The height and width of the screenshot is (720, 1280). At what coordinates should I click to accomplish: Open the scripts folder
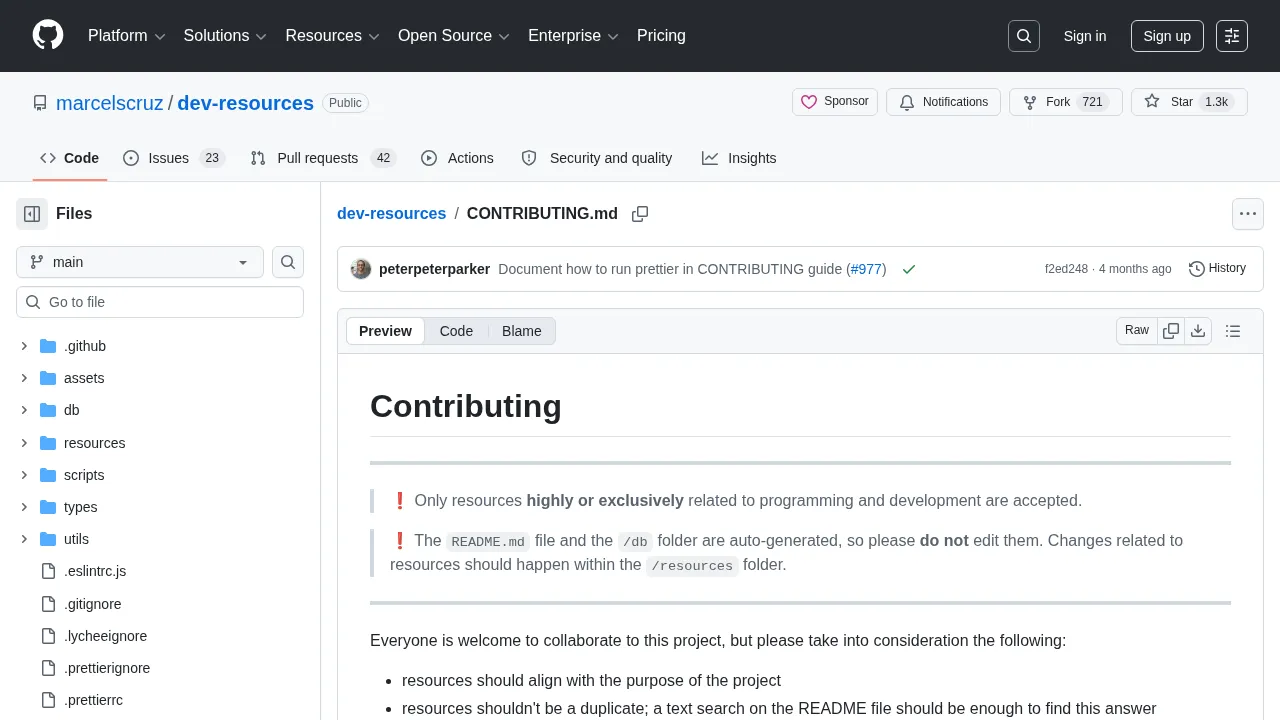click(x=84, y=475)
